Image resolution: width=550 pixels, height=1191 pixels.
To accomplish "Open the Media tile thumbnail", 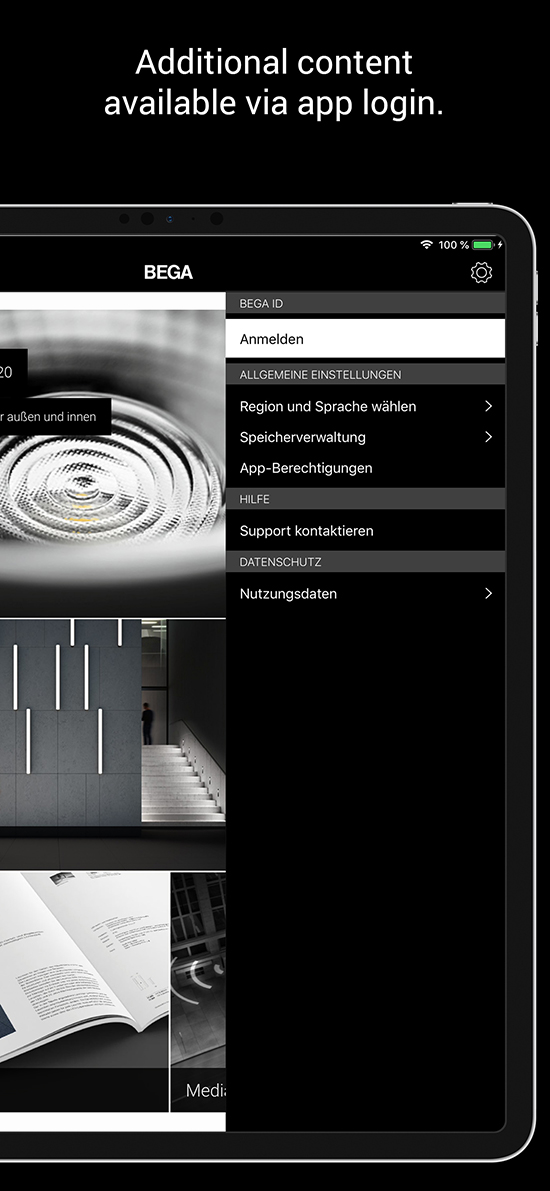I will tap(198, 991).
